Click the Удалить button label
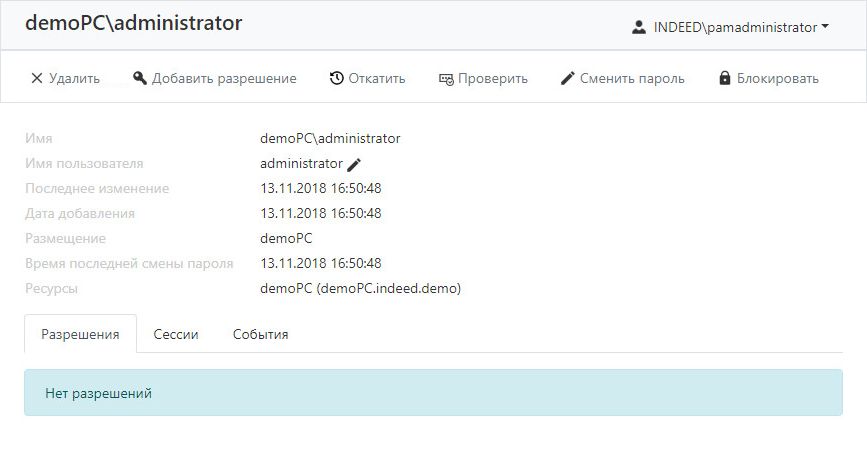867x454 pixels. click(74, 79)
